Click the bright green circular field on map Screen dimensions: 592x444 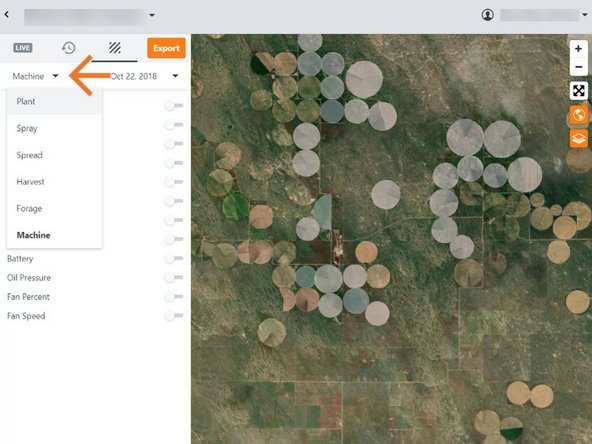235,206
